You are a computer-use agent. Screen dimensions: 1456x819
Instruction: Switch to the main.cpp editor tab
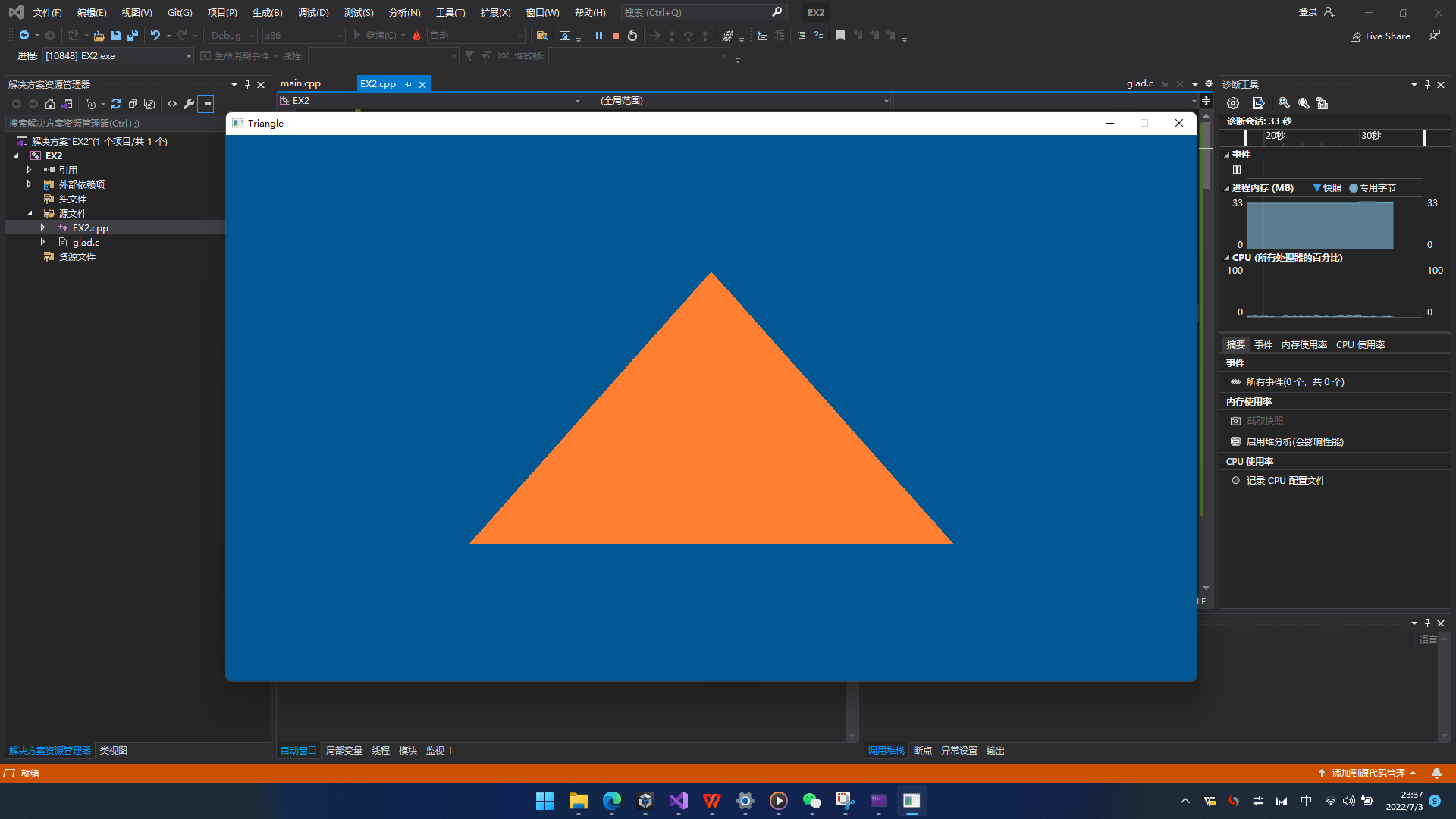tap(300, 83)
